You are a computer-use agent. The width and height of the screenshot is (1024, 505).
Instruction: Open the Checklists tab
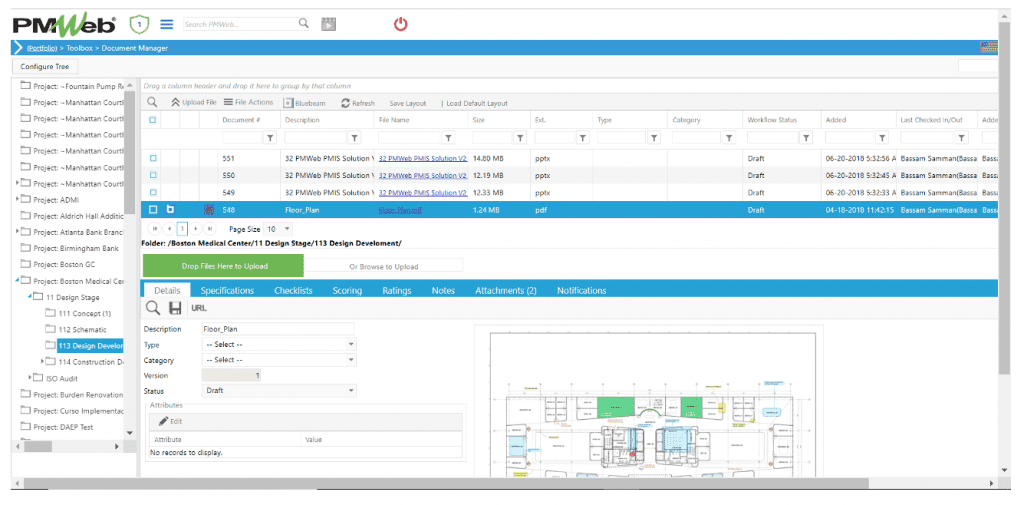pyautogui.click(x=293, y=291)
